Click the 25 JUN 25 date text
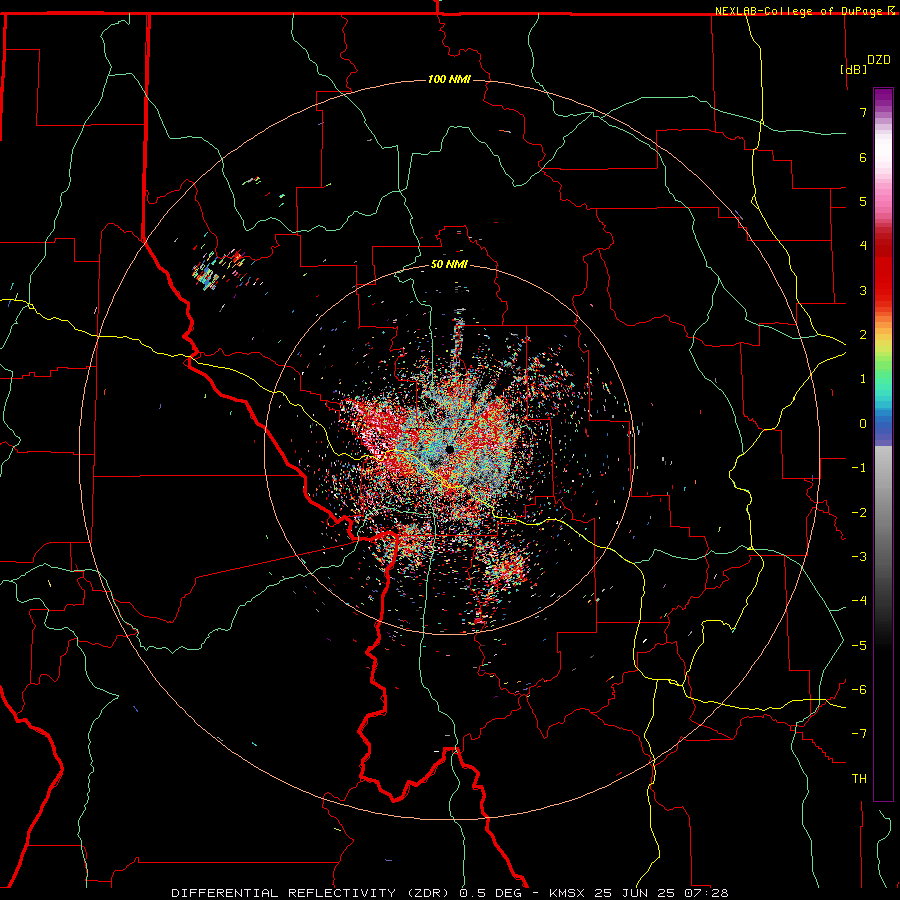This screenshot has height=900, width=900. tap(634, 893)
